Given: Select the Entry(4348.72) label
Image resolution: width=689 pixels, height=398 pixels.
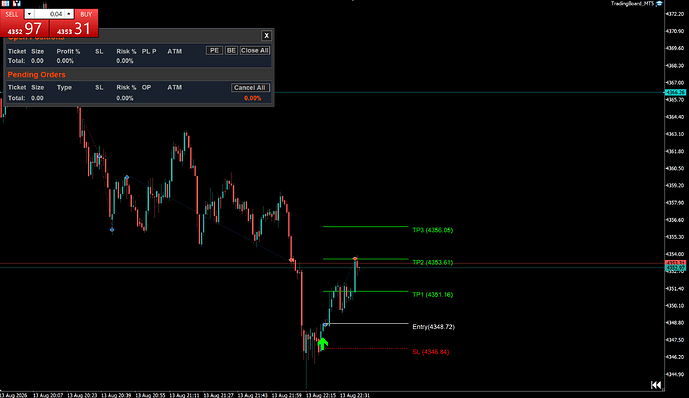Looking at the screenshot, I should (433, 326).
